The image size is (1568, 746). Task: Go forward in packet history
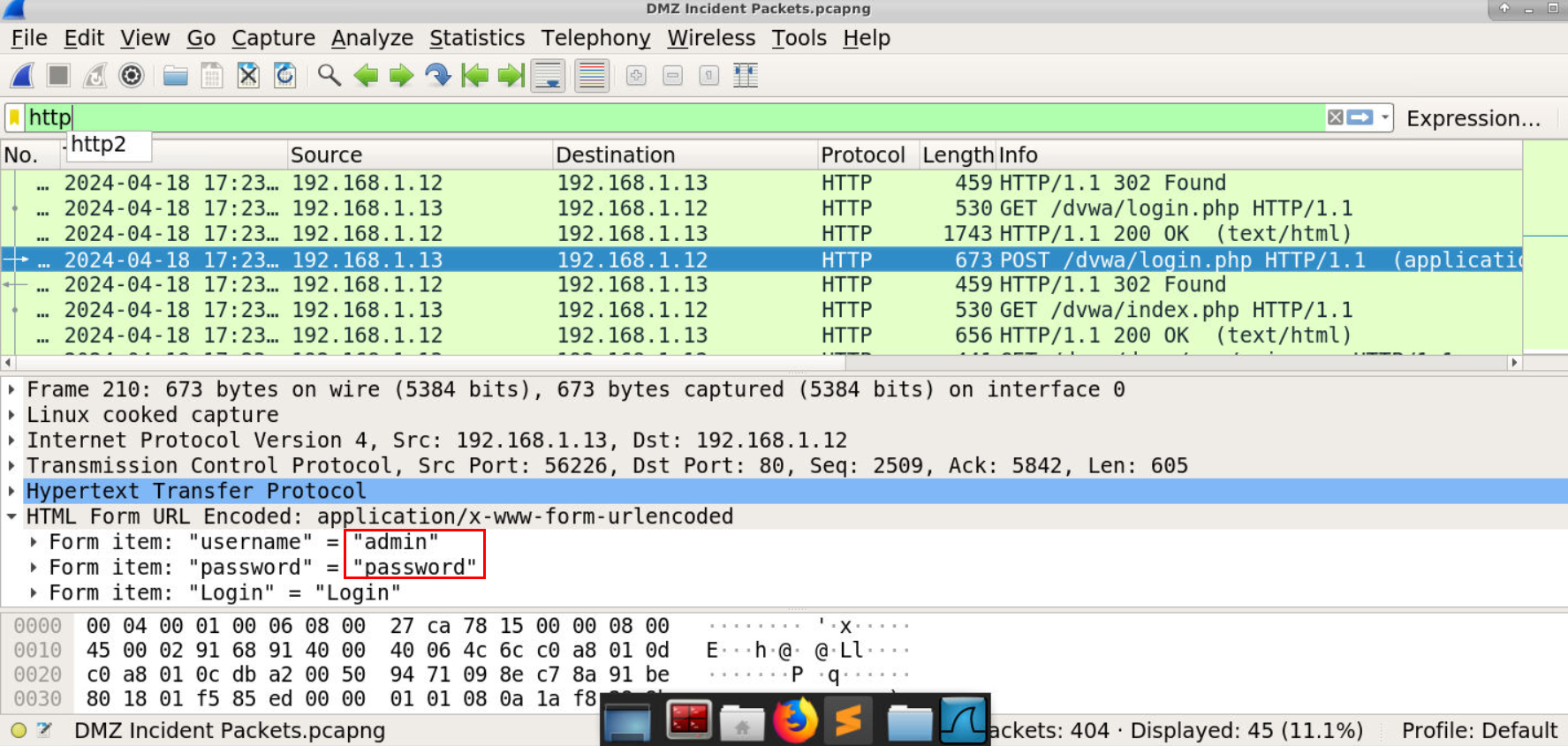tap(402, 76)
